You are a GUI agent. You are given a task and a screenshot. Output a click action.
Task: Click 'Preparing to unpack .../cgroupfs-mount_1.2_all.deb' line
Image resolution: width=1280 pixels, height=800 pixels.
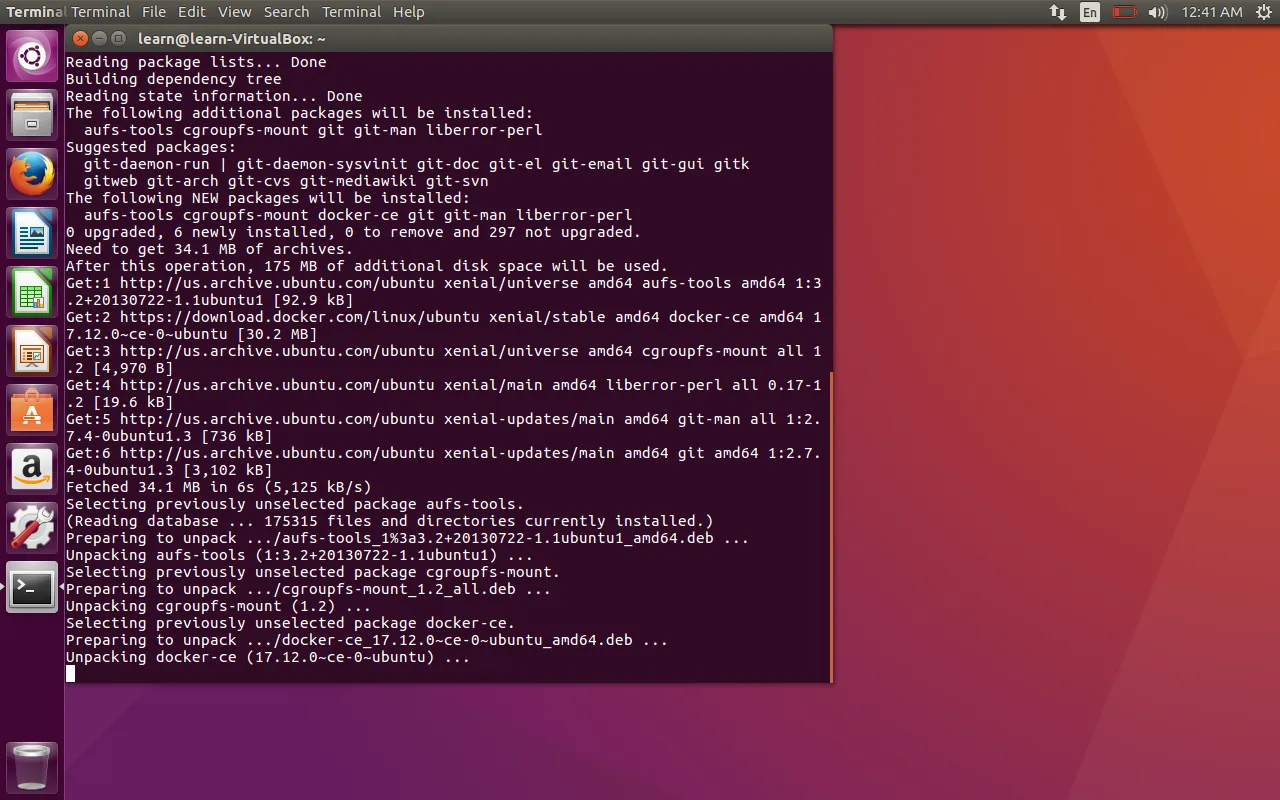click(309, 589)
